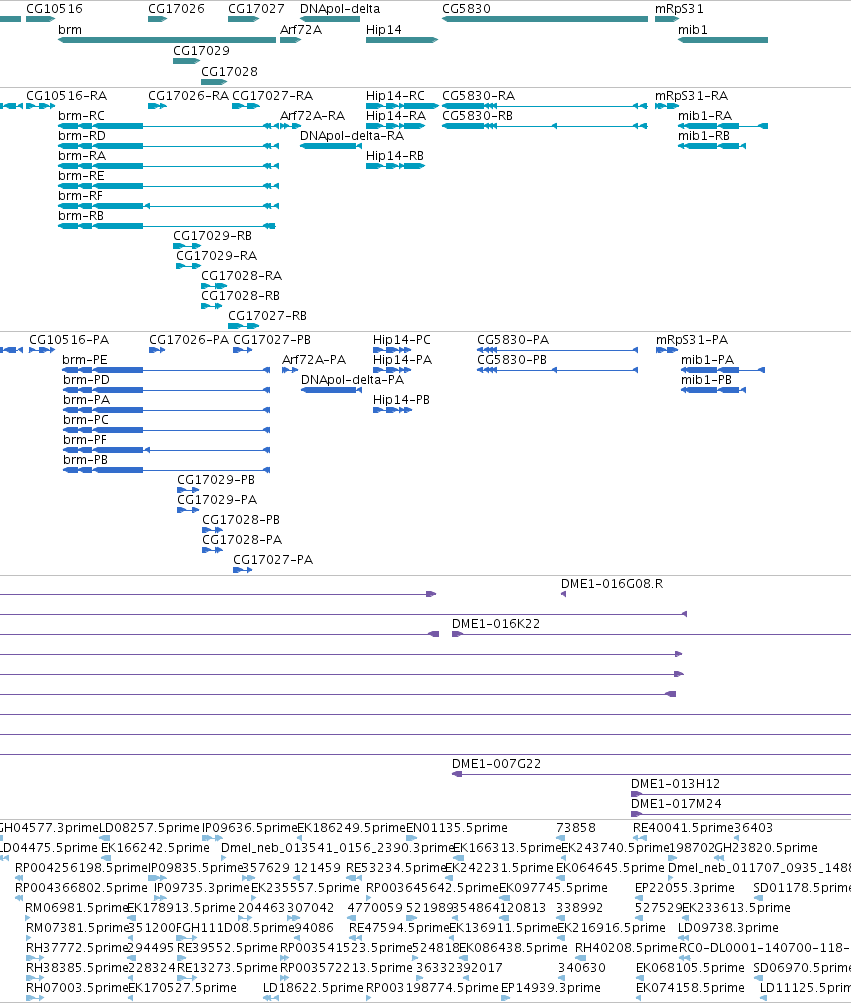Open the CG10516-PA protein label
The width and height of the screenshot is (851, 1003).
click(69, 340)
